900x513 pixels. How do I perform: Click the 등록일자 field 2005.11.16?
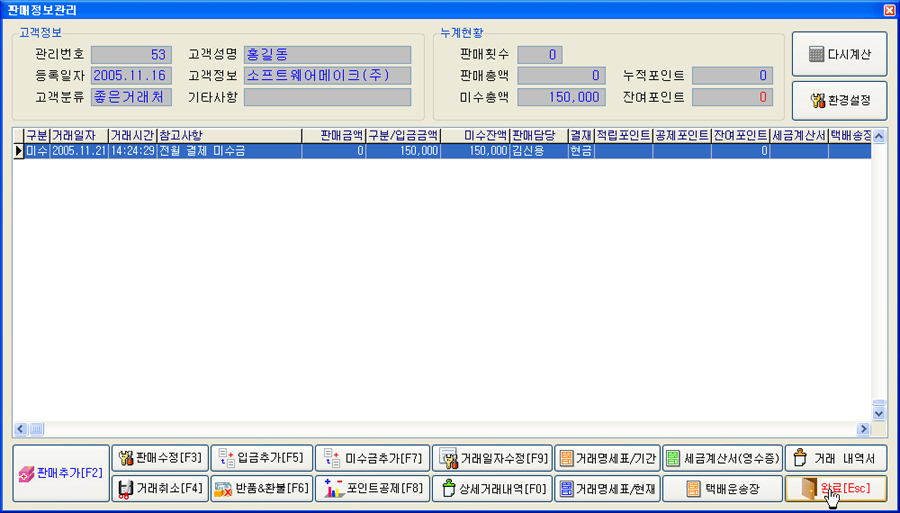coord(131,76)
